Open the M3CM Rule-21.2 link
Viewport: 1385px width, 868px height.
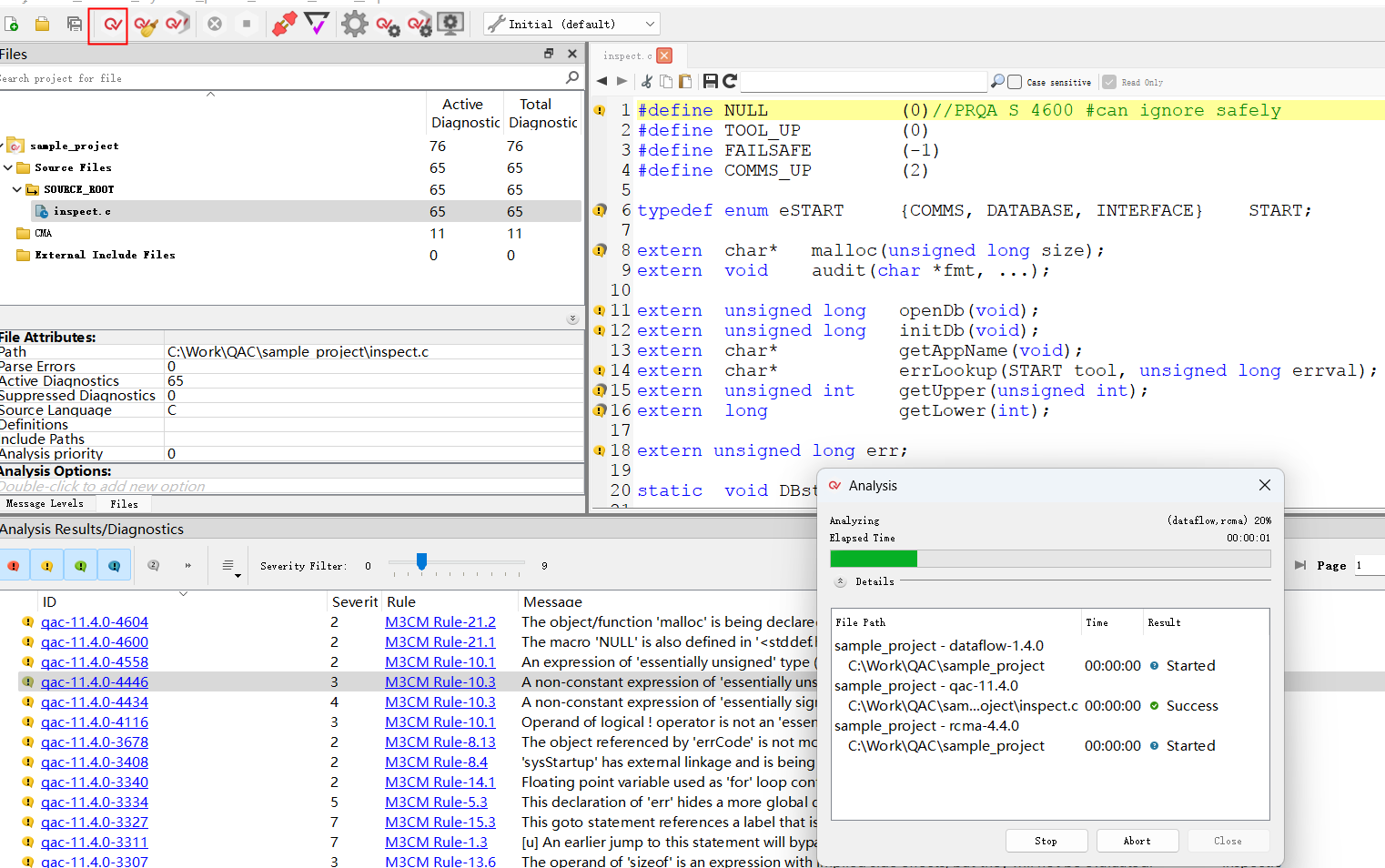440,622
